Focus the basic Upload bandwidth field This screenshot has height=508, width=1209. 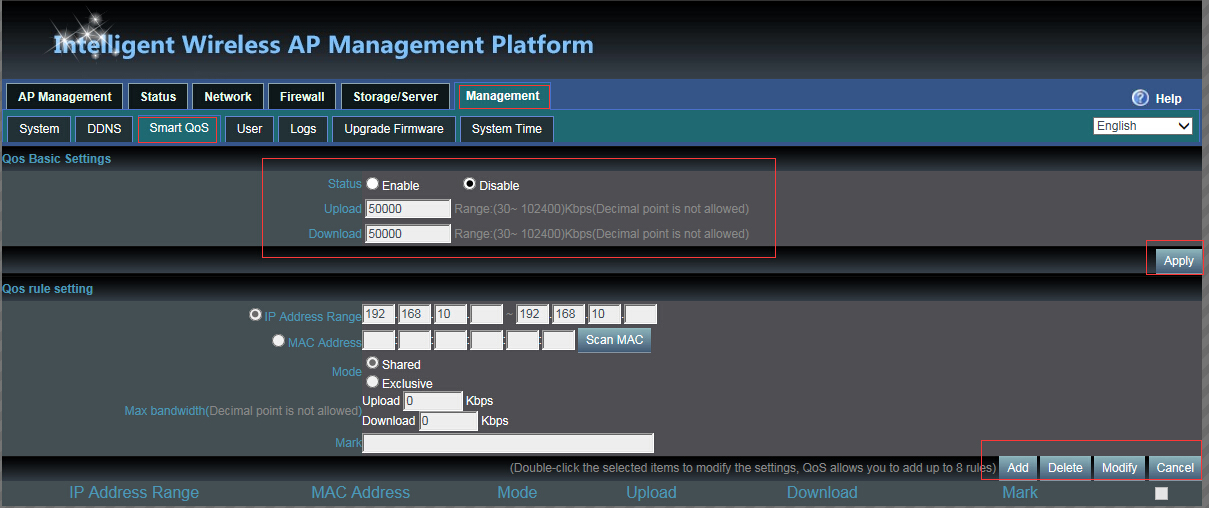click(408, 209)
